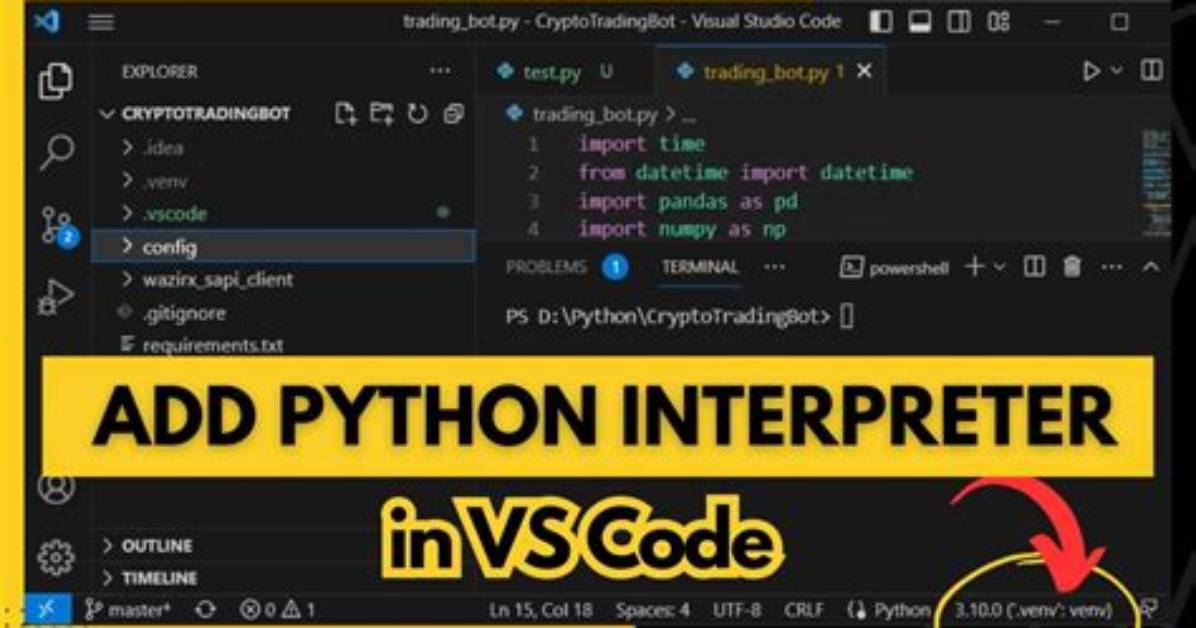The height and width of the screenshot is (628, 1196).
Task: Select interpreter 3.10.0 ('.venv': venv)
Action: click(1033, 610)
